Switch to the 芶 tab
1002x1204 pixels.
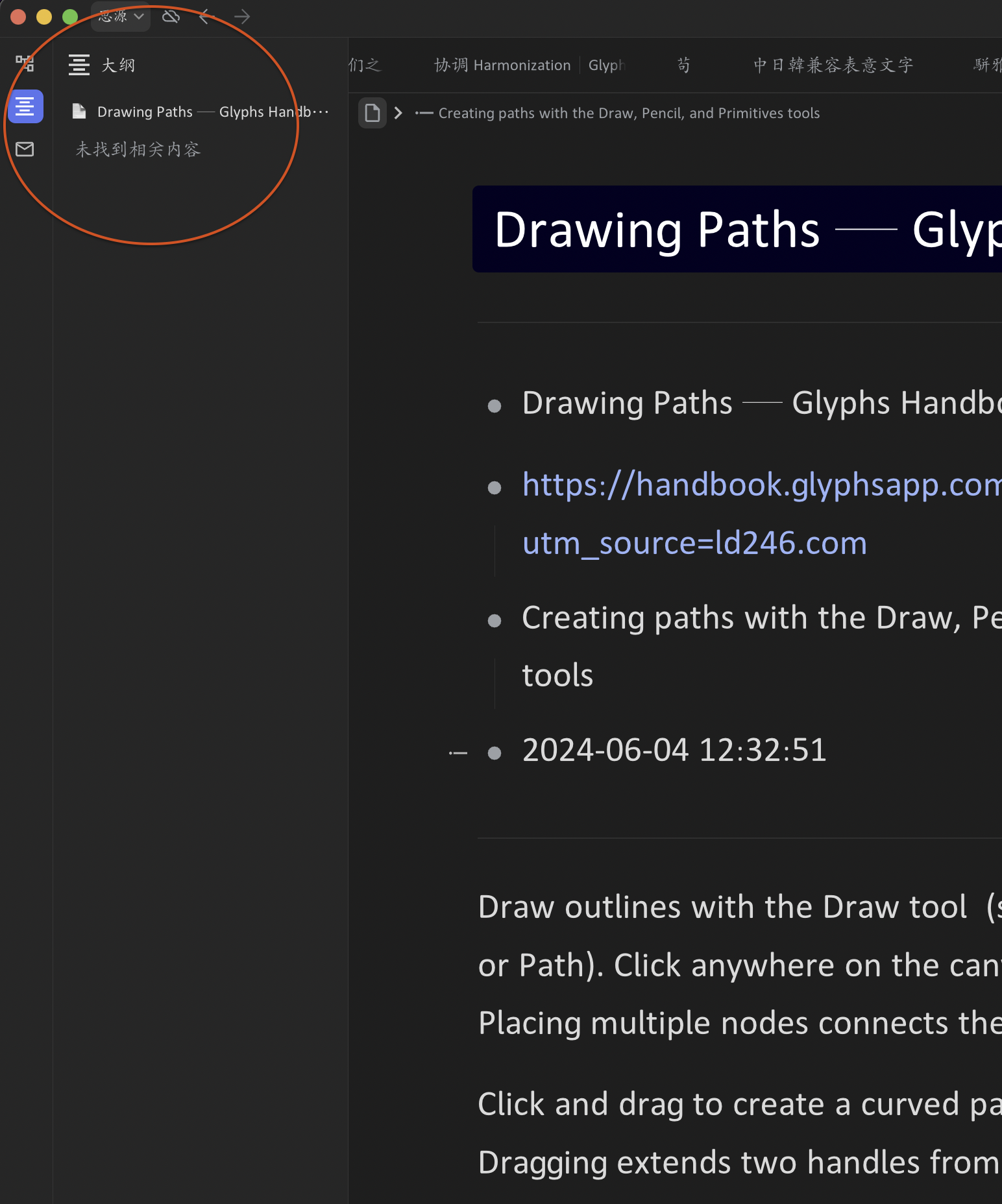(x=684, y=65)
